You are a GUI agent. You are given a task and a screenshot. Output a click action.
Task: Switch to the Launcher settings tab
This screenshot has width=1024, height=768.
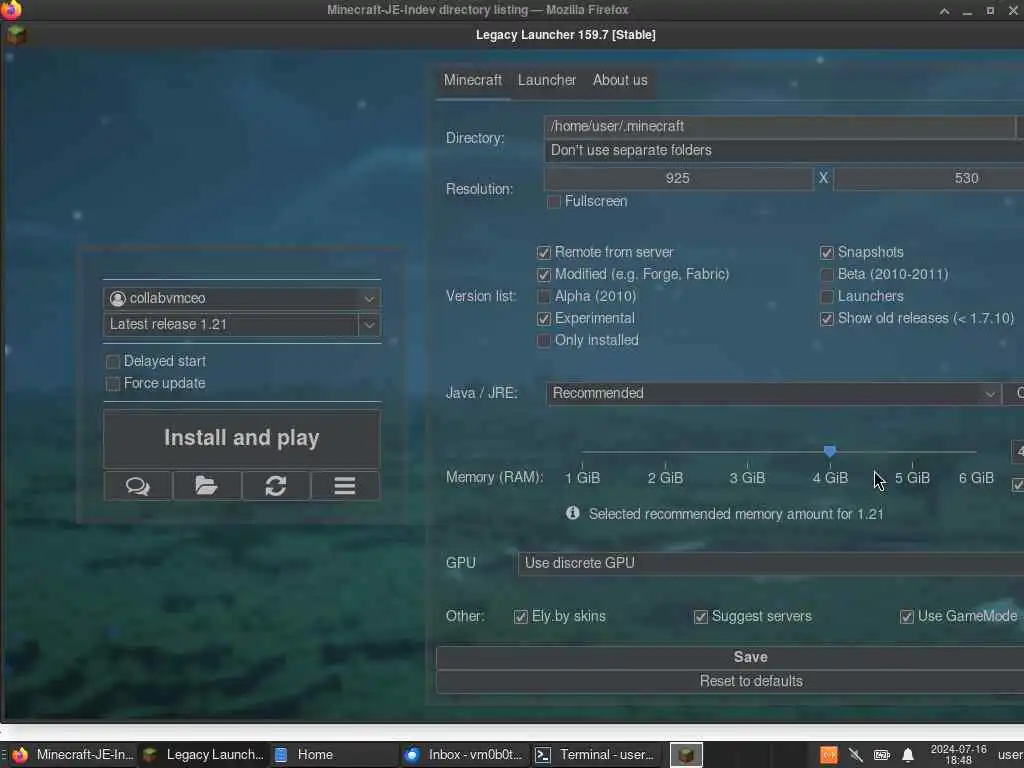[x=547, y=80]
